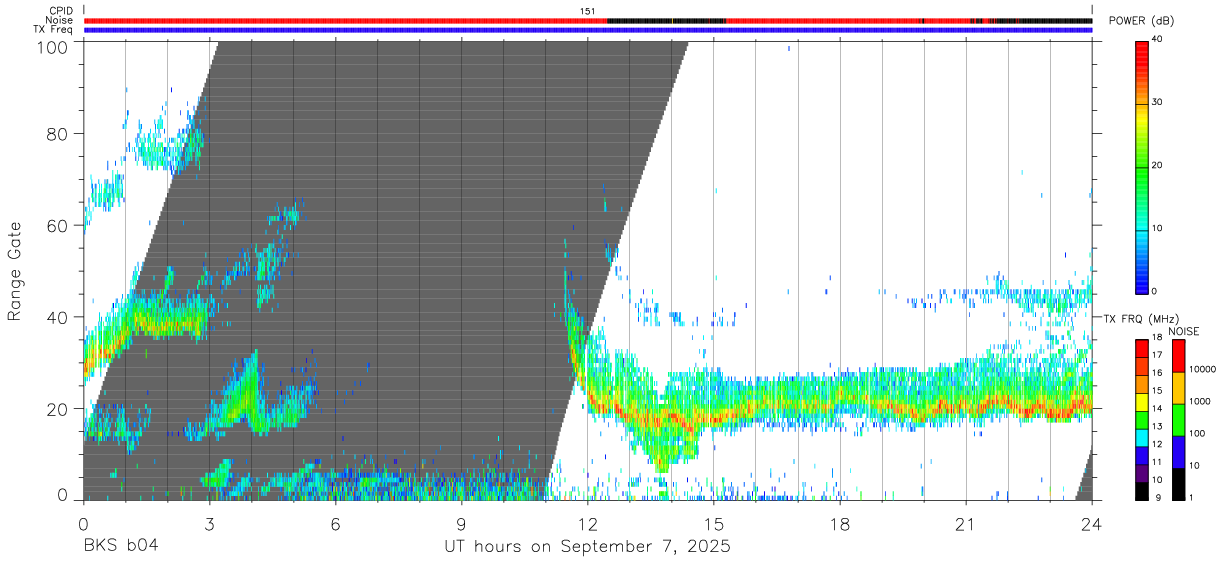Click the 1 label in NOISE legend
Screen dimensions: 1228x567
point(1190,498)
